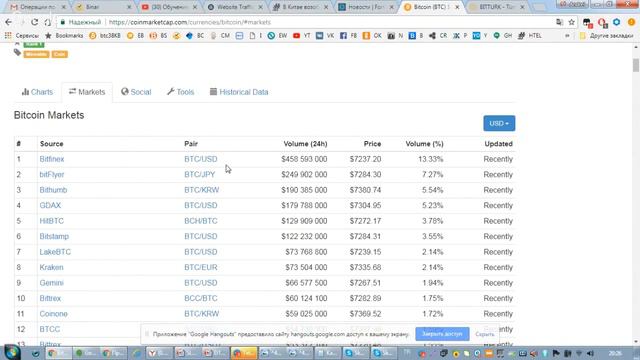640x360 pixels.
Task: Click the page vertical scrollbar thumb
Action: pyautogui.click(x=636, y=65)
